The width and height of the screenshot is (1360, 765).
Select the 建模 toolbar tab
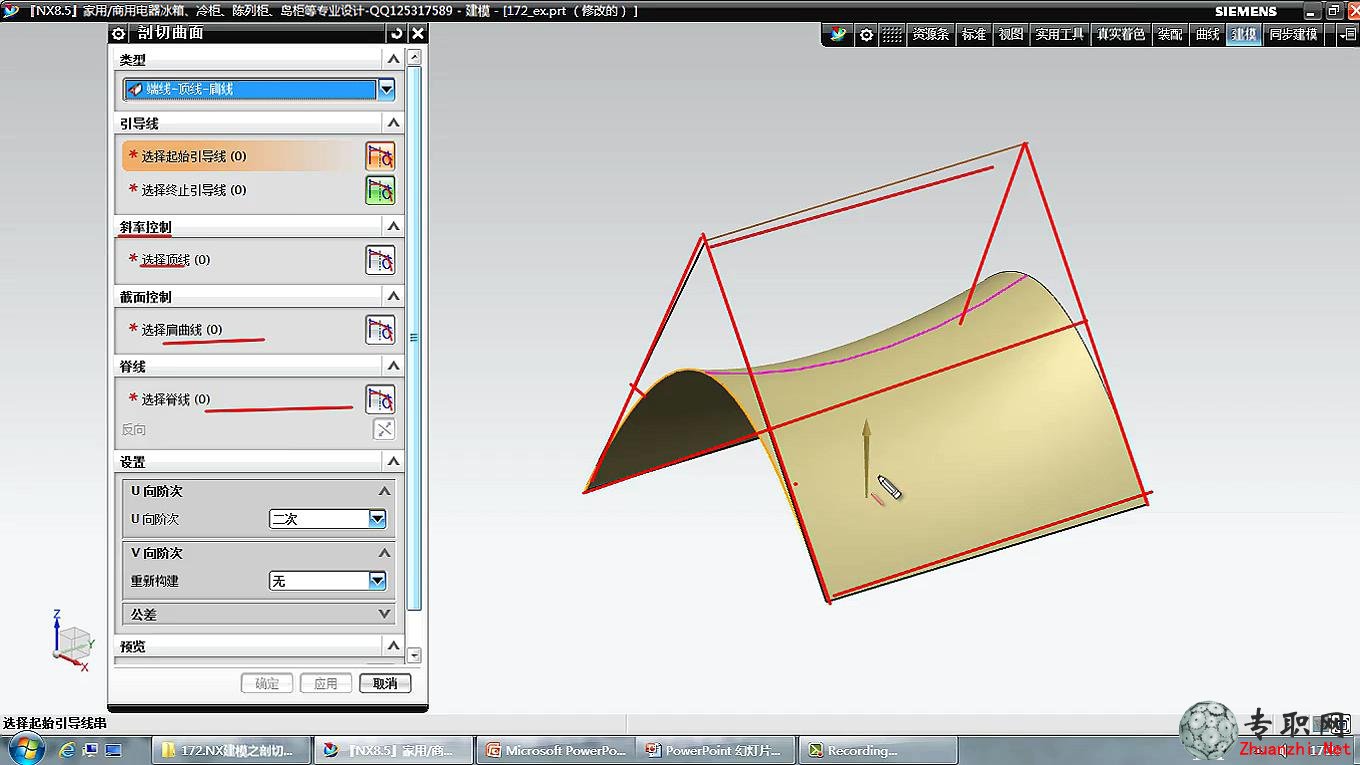(1244, 34)
